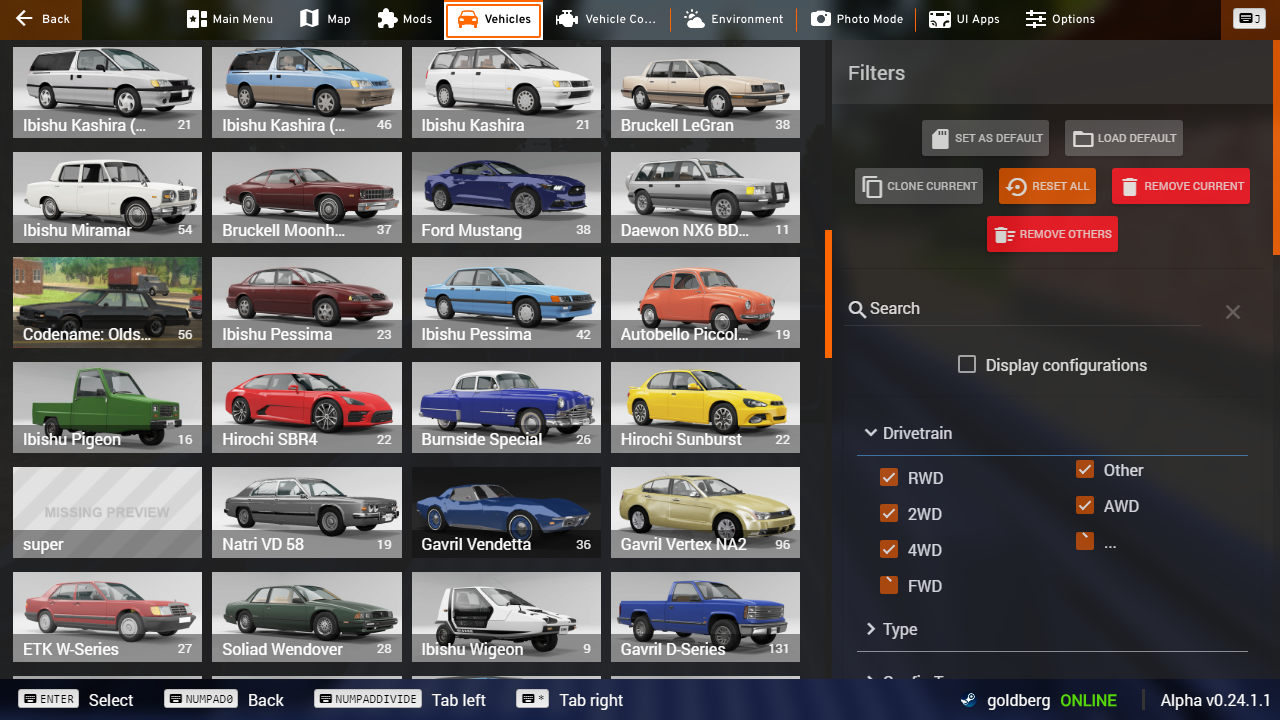Choose the Burnside Special vehicle
The width and height of the screenshot is (1280, 720).
(506, 407)
